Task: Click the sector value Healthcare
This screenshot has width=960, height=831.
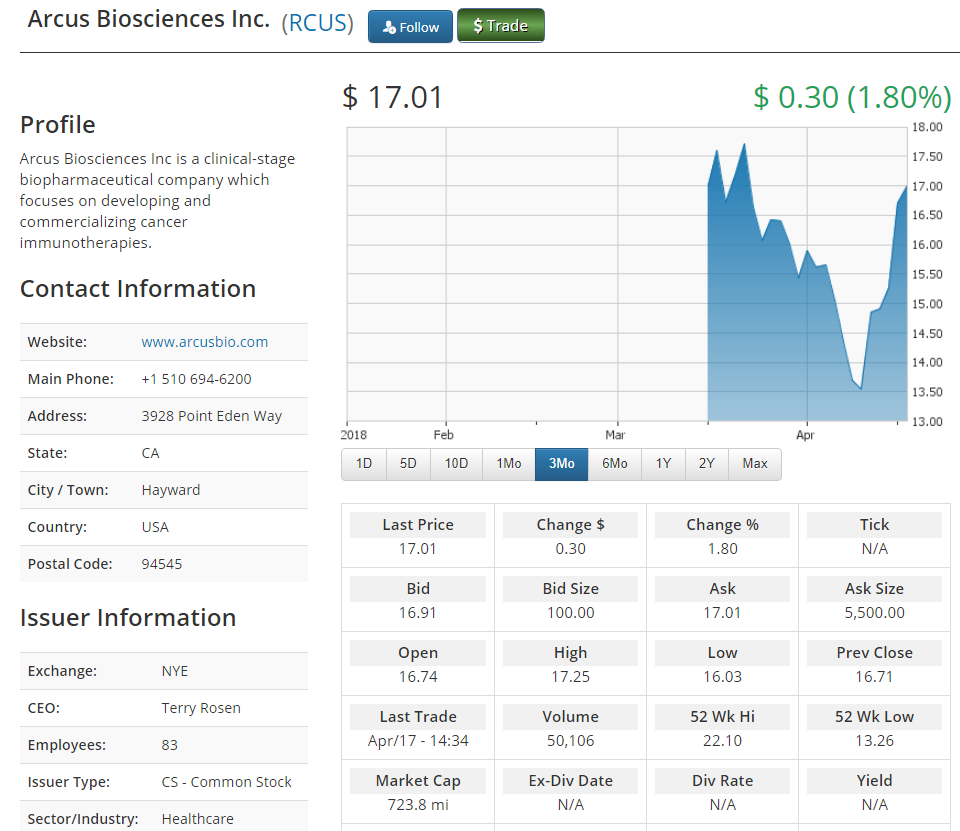Action: point(197,819)
